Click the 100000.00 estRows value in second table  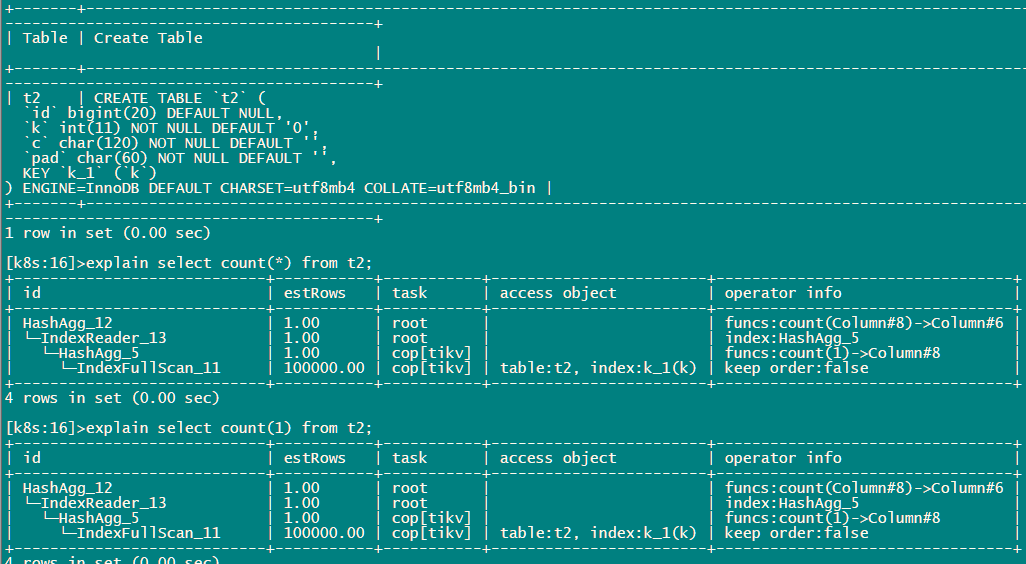[x=324, y=533]
